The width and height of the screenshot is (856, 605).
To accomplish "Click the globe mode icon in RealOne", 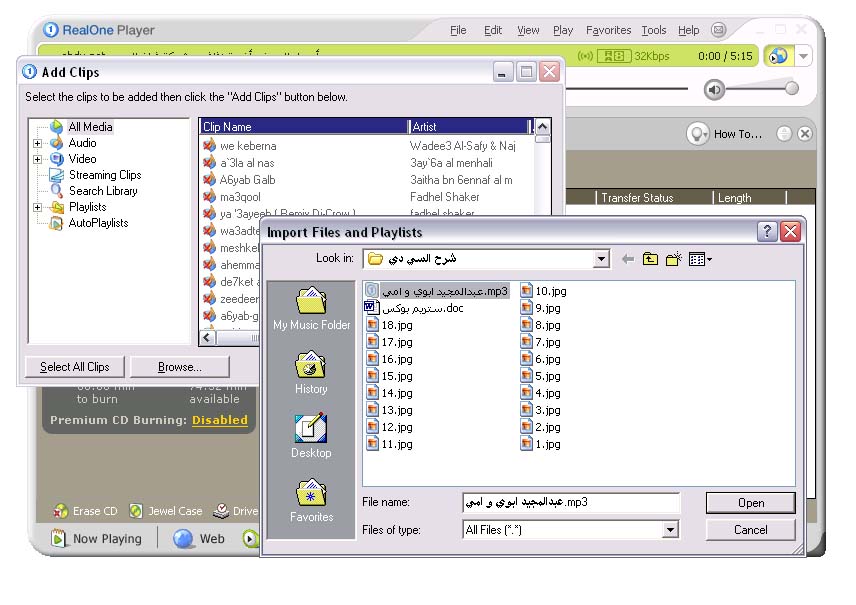I will [778, 56].
